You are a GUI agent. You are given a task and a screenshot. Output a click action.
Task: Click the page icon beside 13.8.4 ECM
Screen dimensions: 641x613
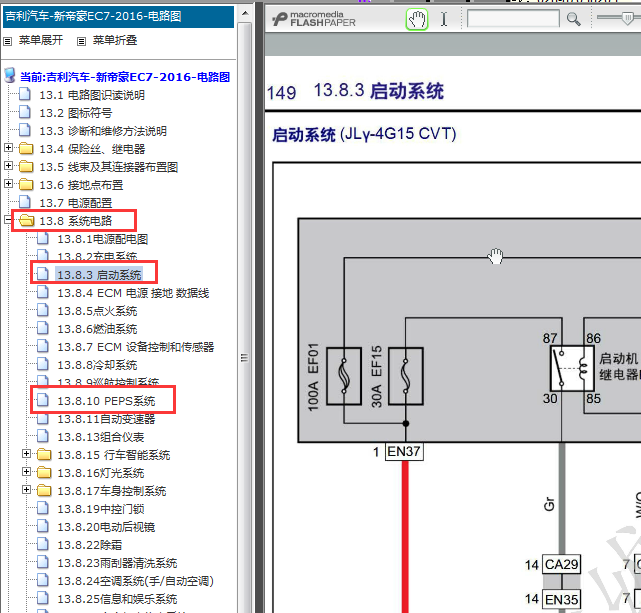pos(43,292)
